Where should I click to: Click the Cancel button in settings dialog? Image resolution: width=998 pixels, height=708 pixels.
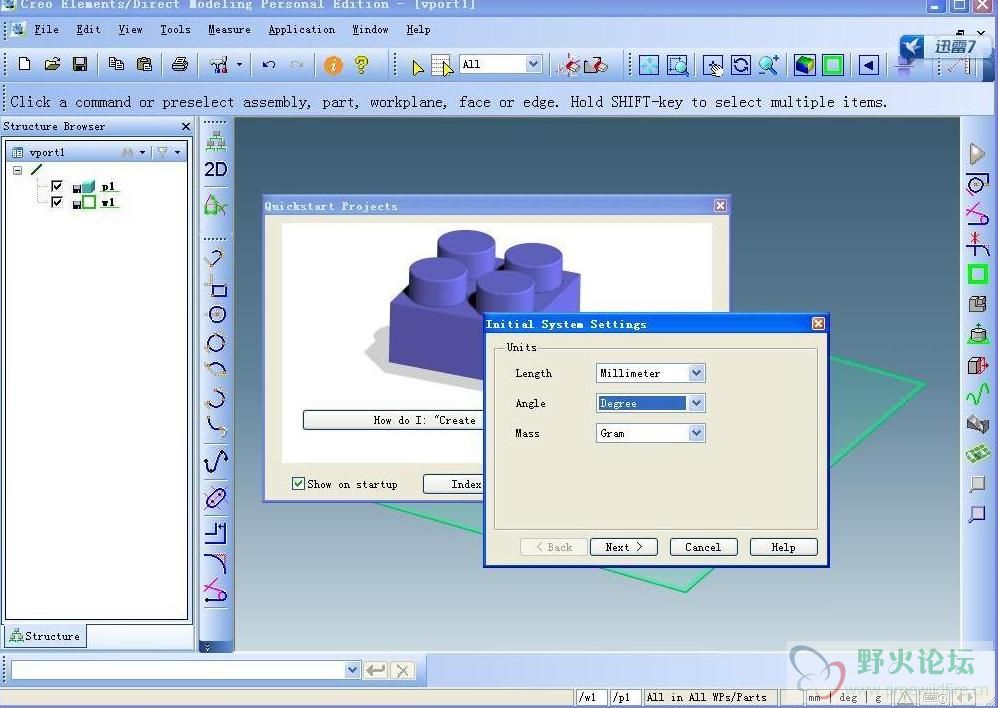click(x=703, y=547)
